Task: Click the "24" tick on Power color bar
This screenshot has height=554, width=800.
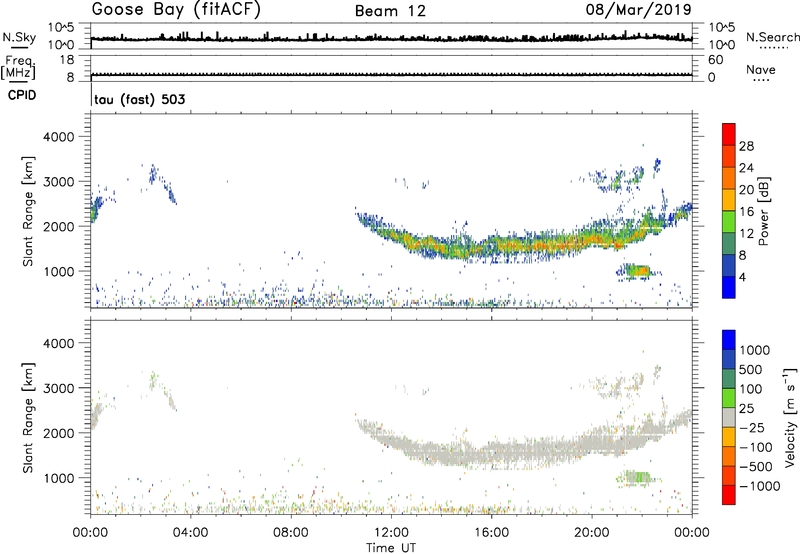Action: 746,168
